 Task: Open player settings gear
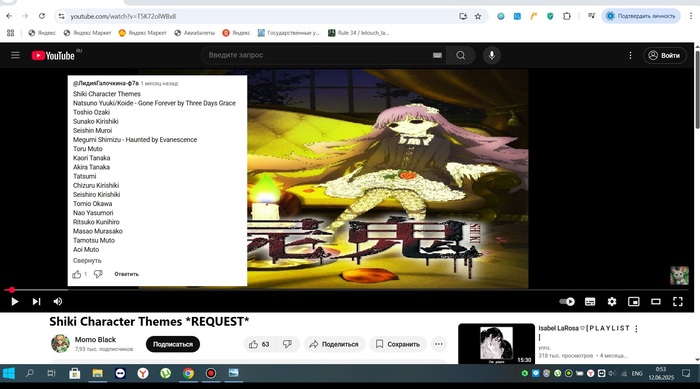(x=612, y=301)
